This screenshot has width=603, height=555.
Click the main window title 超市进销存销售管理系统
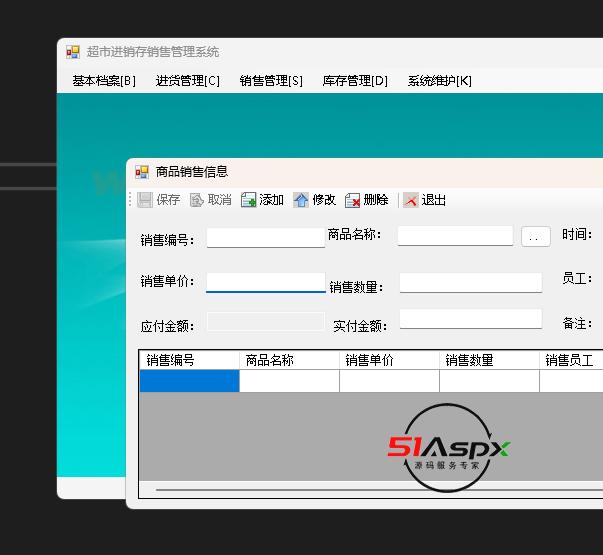click(153, 52)
